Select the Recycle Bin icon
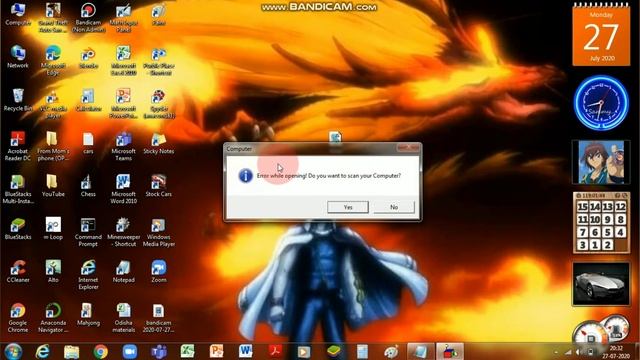The image size is (640, 360). [18, 100]
